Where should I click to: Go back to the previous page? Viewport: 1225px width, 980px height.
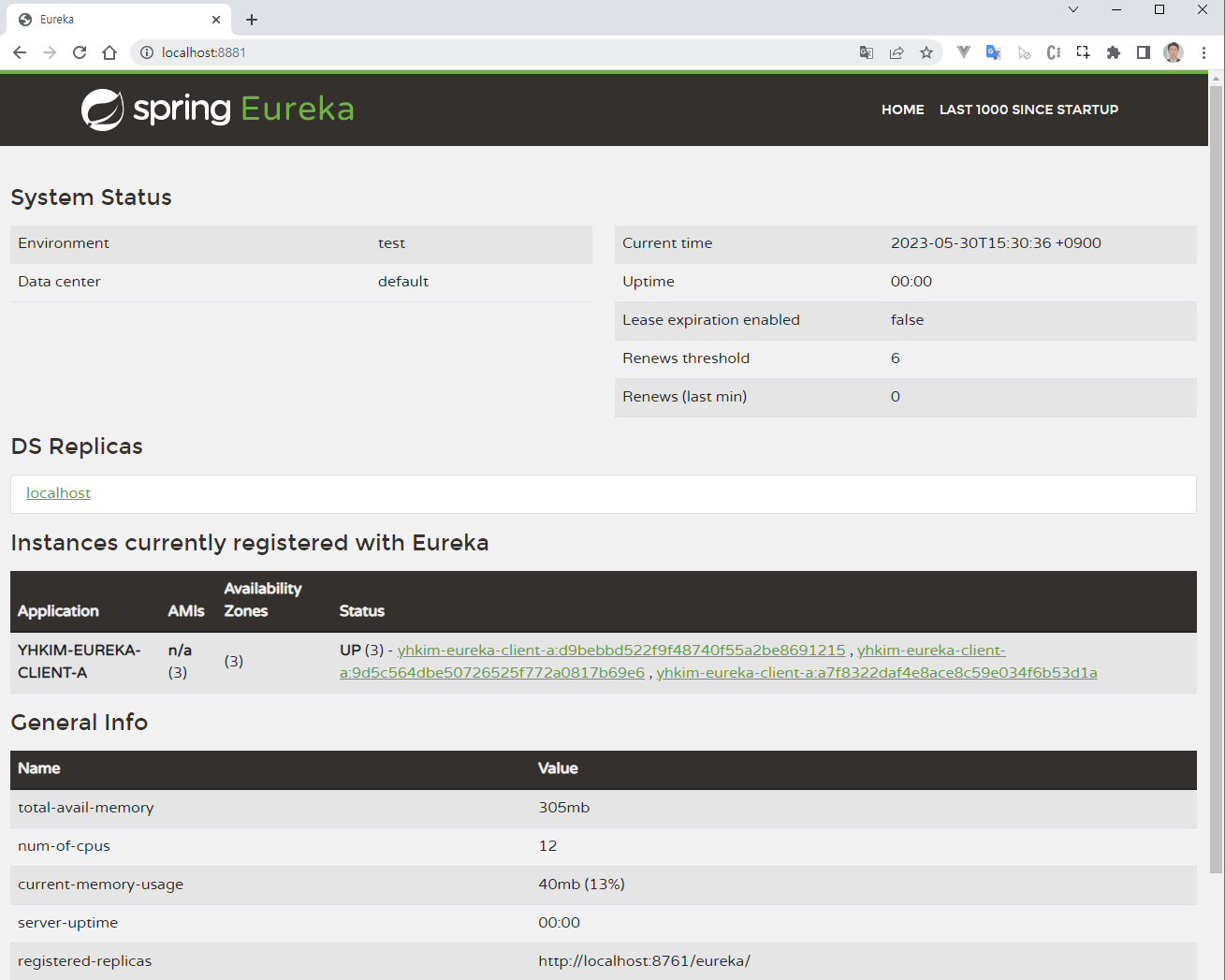[20, 52]
